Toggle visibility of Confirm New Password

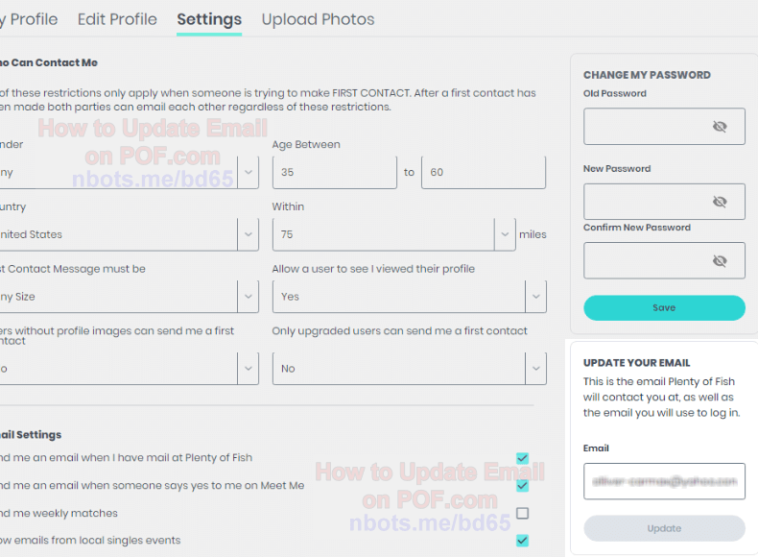point(719,261)
